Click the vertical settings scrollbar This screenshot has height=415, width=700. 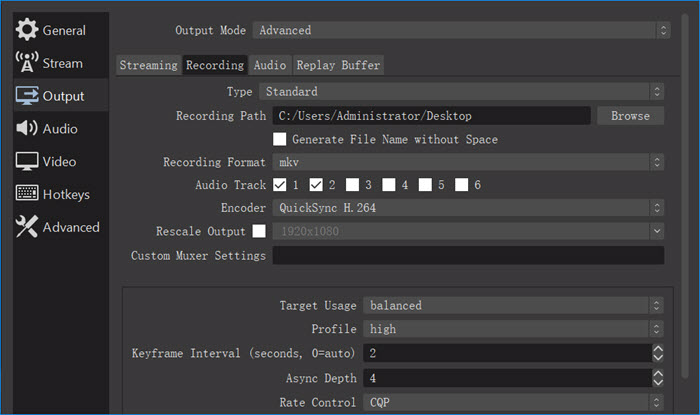(685, 196)
